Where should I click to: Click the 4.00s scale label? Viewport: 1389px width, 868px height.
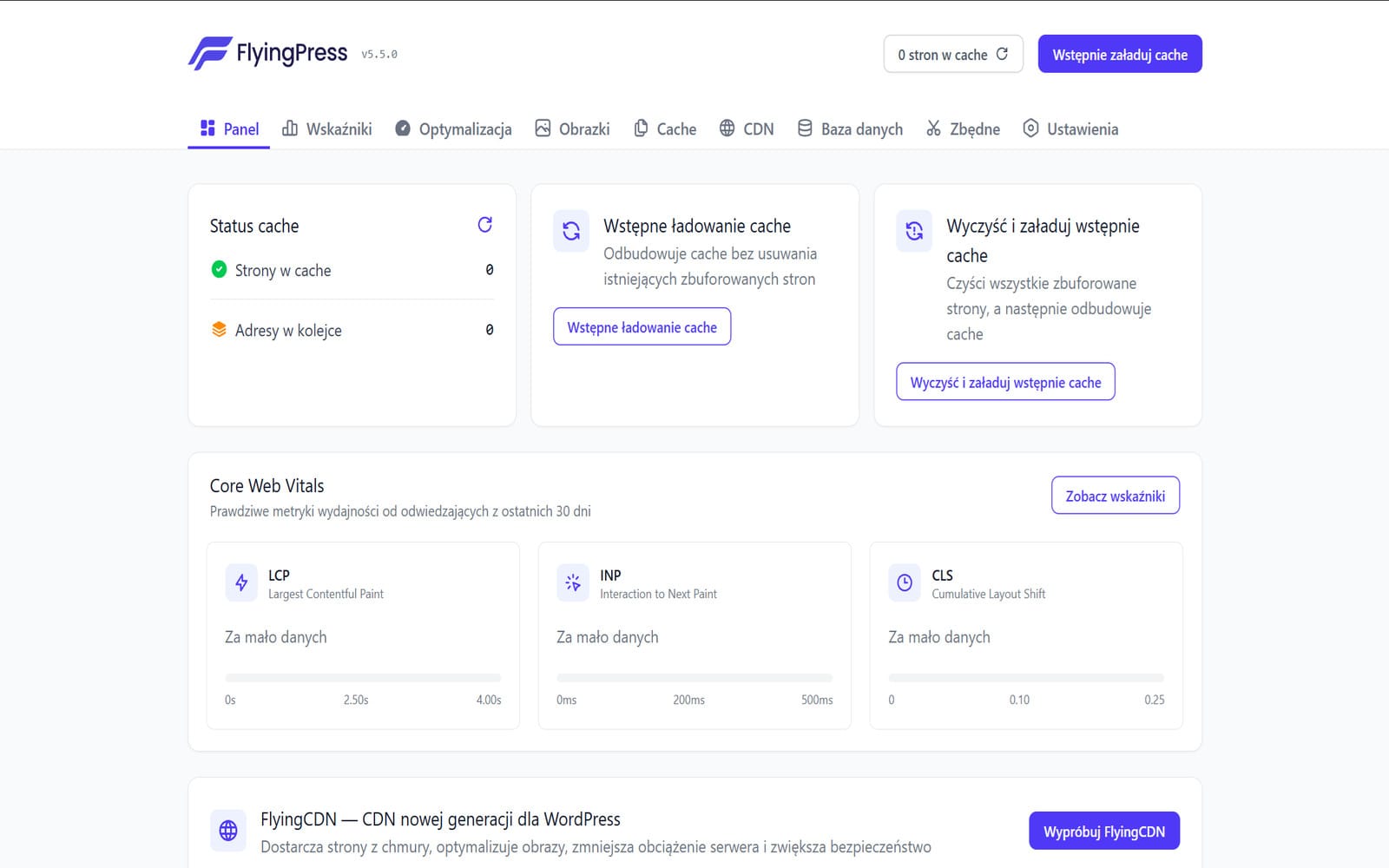point(489,700)
